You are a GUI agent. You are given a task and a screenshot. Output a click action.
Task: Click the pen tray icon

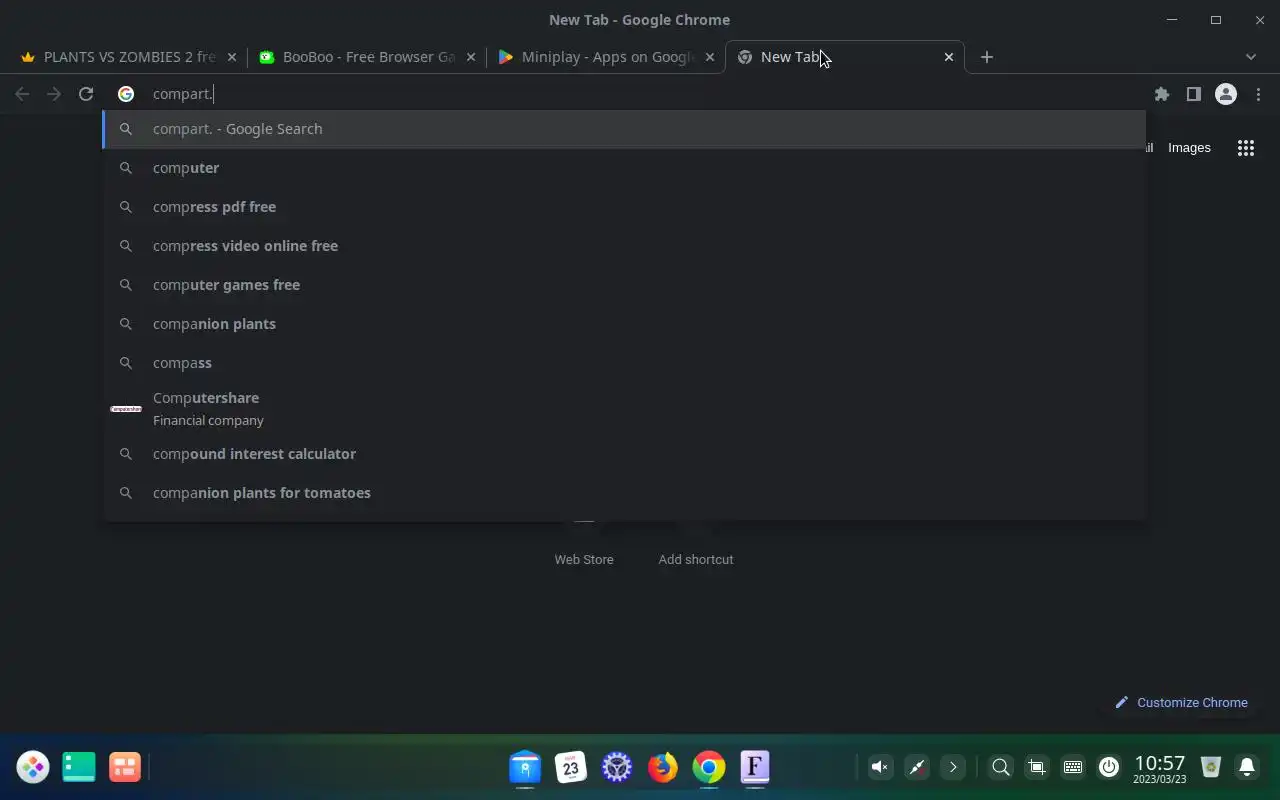[916, 767]
